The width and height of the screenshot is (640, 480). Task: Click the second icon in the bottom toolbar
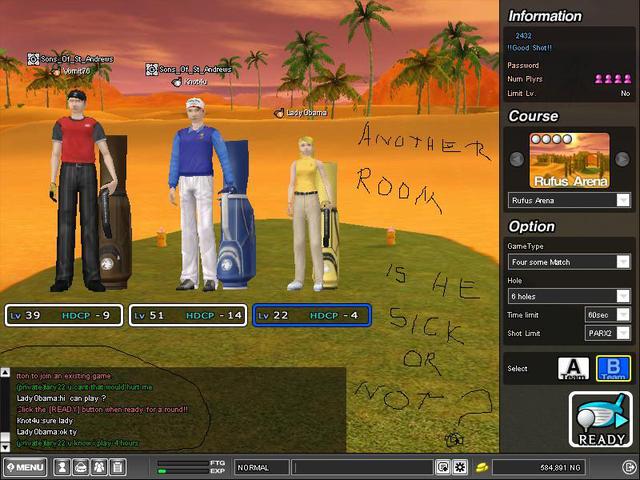[81, 467]
